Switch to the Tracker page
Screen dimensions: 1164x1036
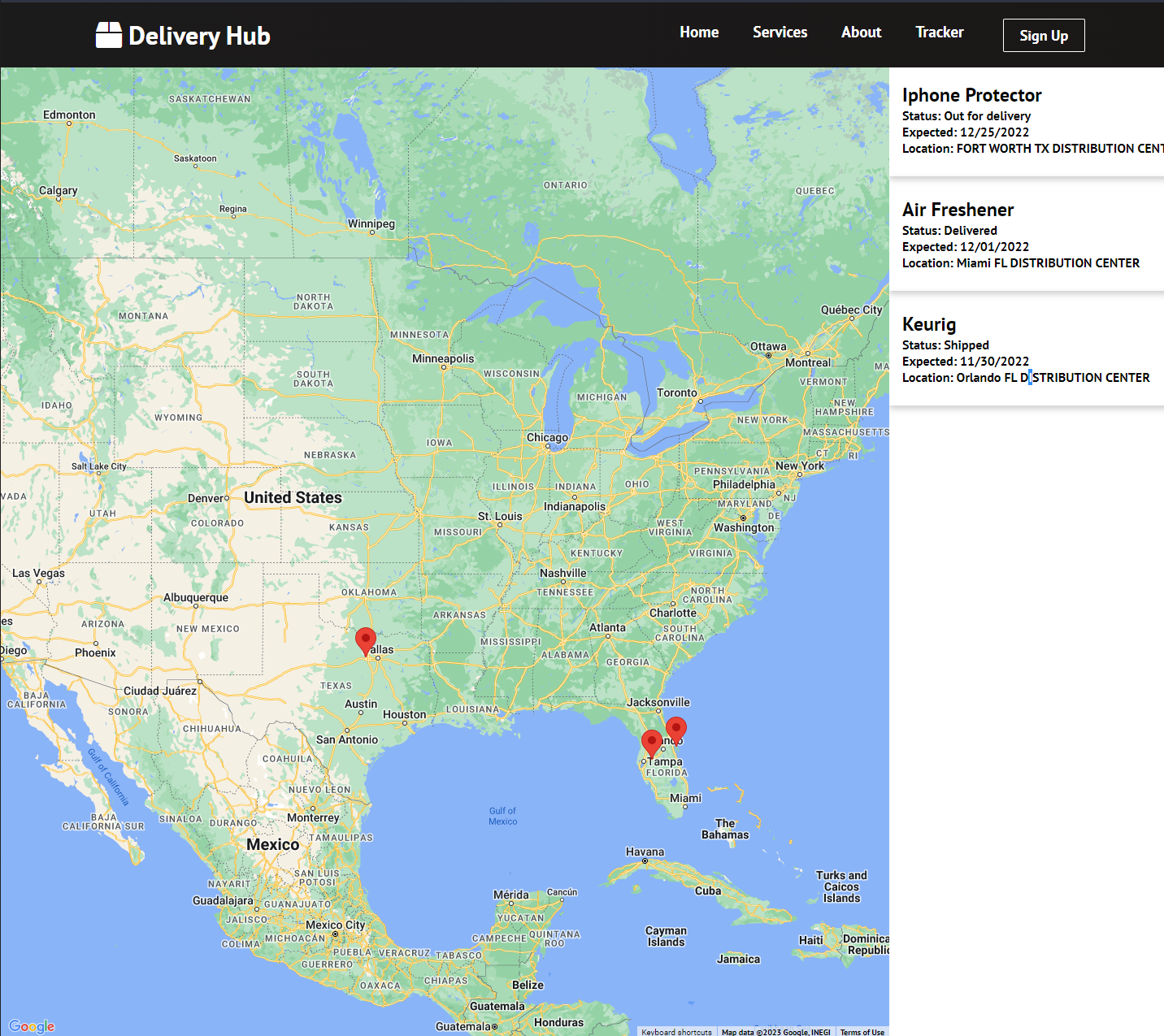[939, 33]
